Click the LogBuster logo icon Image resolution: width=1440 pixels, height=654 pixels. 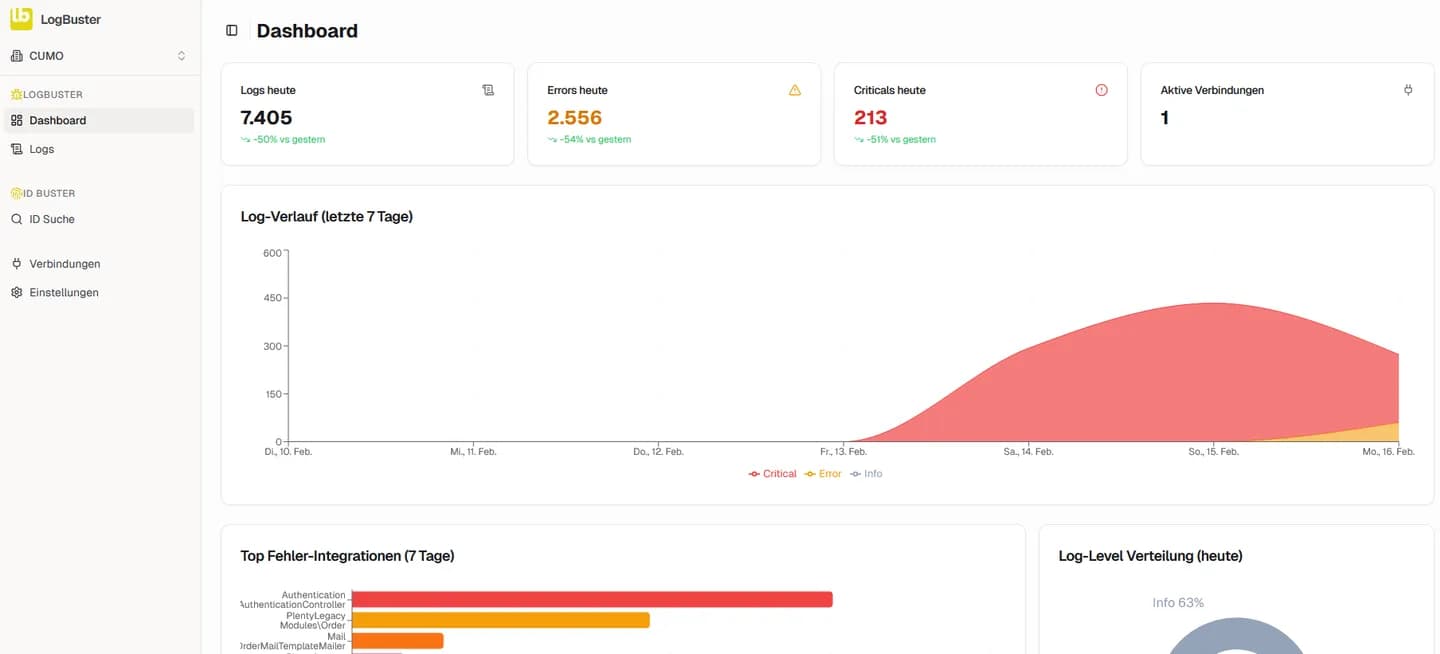pyautogui.click(x=21, y=18)
